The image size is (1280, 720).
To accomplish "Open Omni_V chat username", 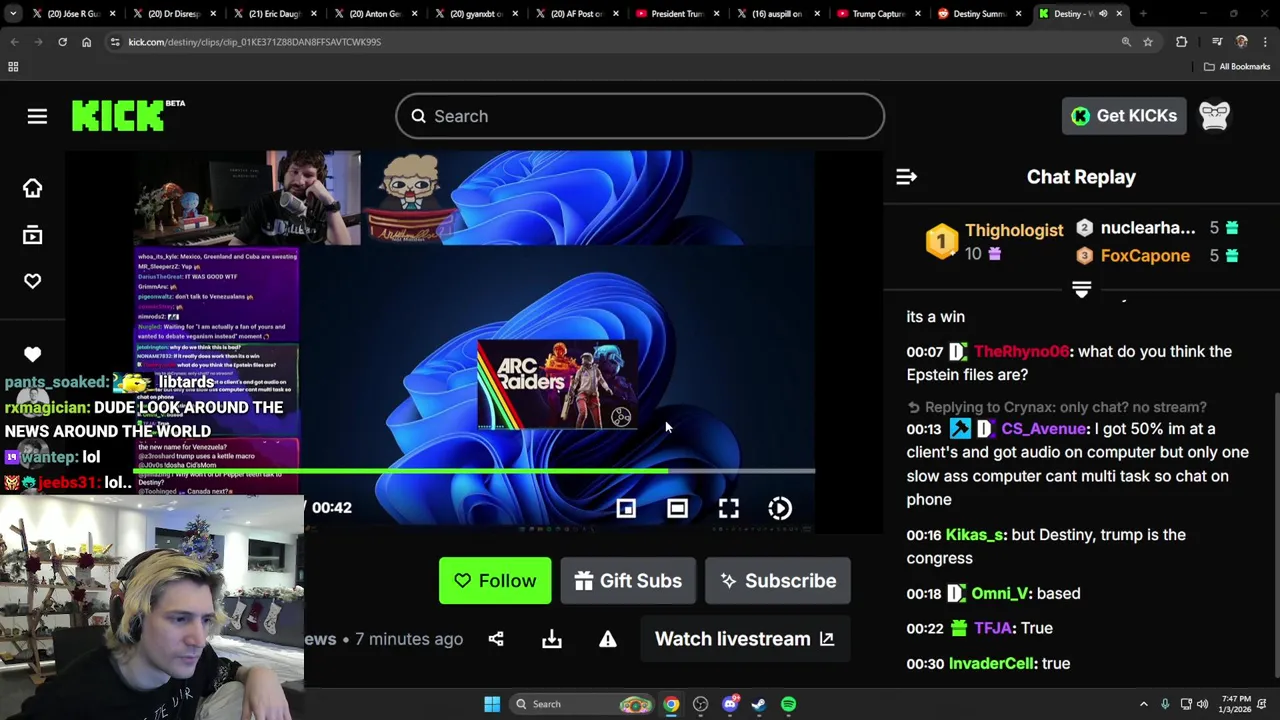I will pos(999,594).
